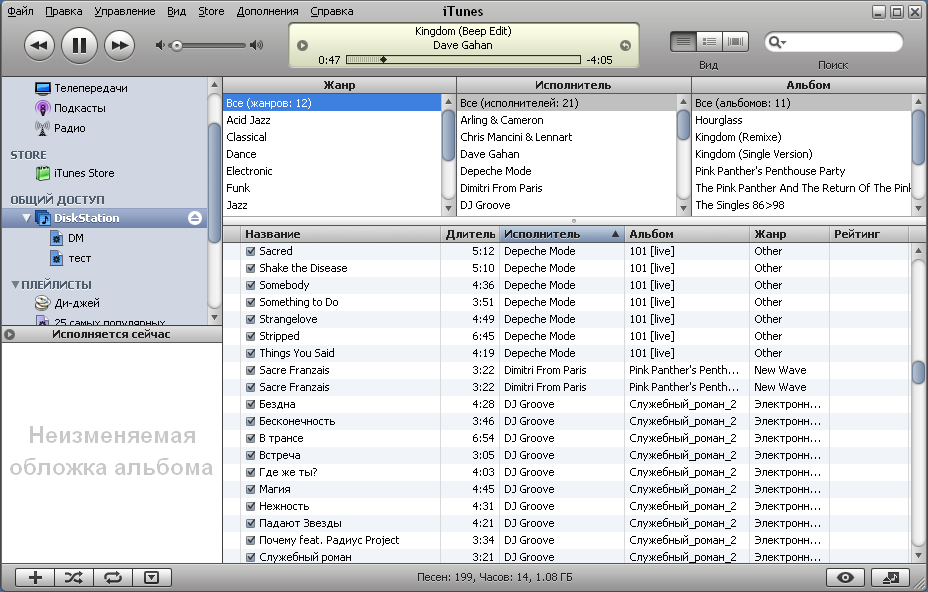Click the jump-to-current-song arrow in display
Image resolution: width=928 pixels, height=592 pixels.
coord(625,45)
